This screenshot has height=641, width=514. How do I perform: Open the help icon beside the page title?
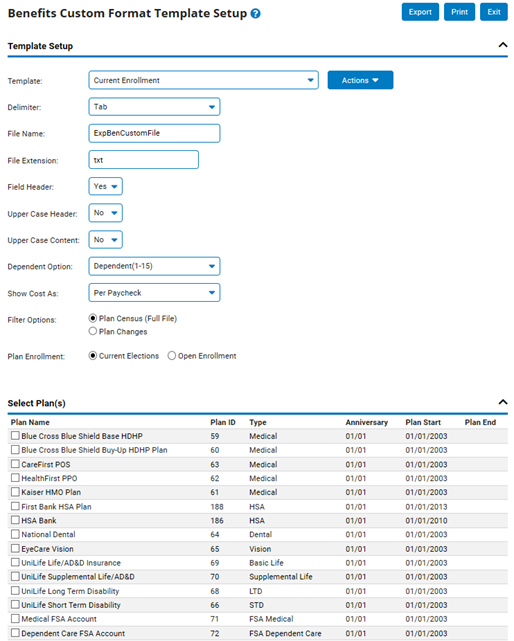(255, 13)
